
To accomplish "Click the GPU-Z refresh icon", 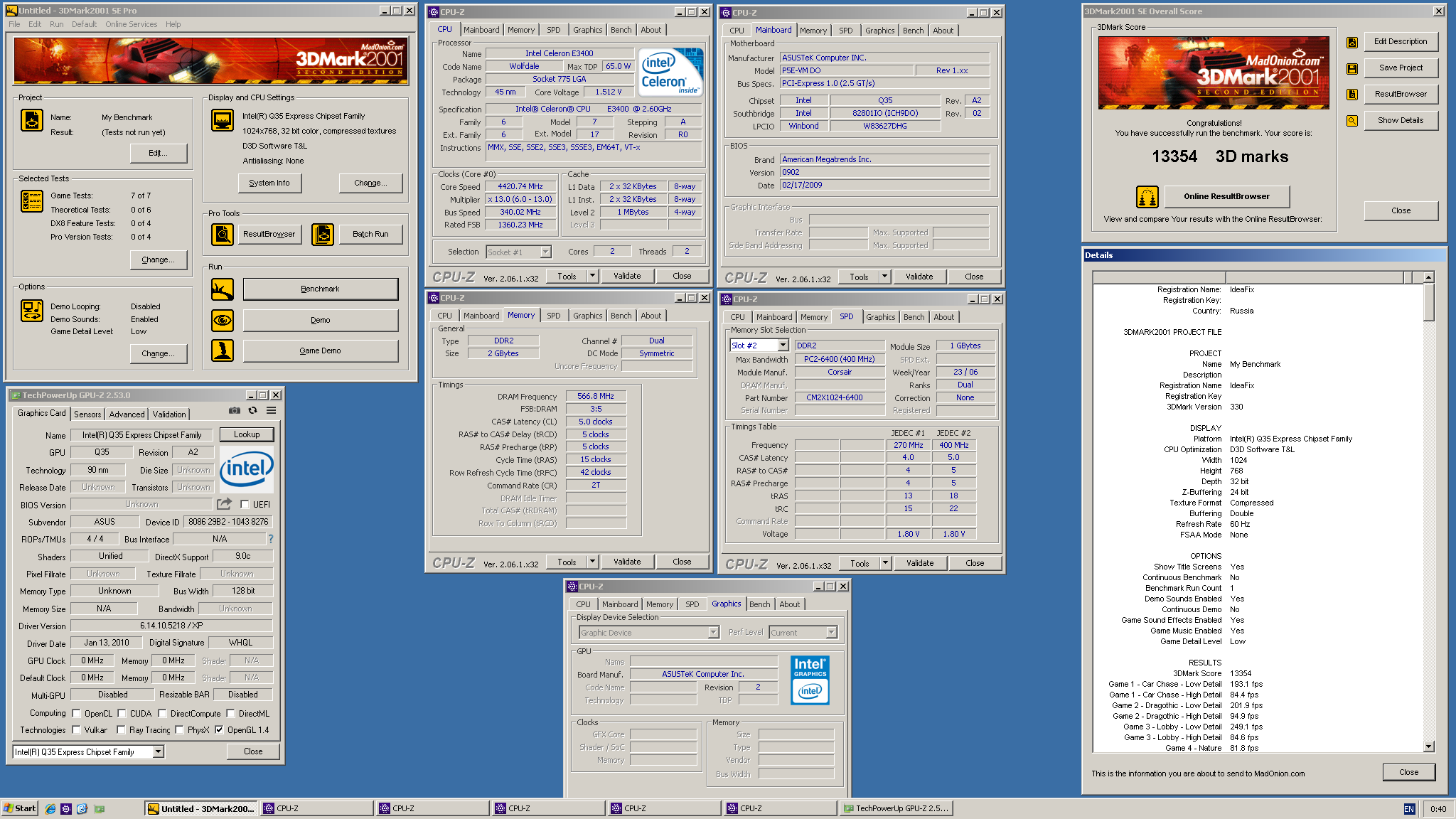I will (252, 411).
